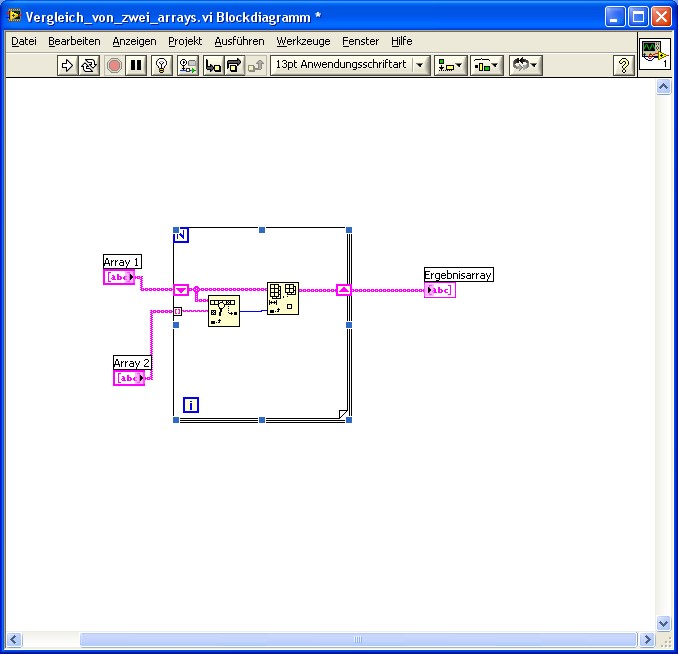Select the Ergebnisarray indicator terminal
The height and width of the screenshot is (654, 678).
(440, 290)
